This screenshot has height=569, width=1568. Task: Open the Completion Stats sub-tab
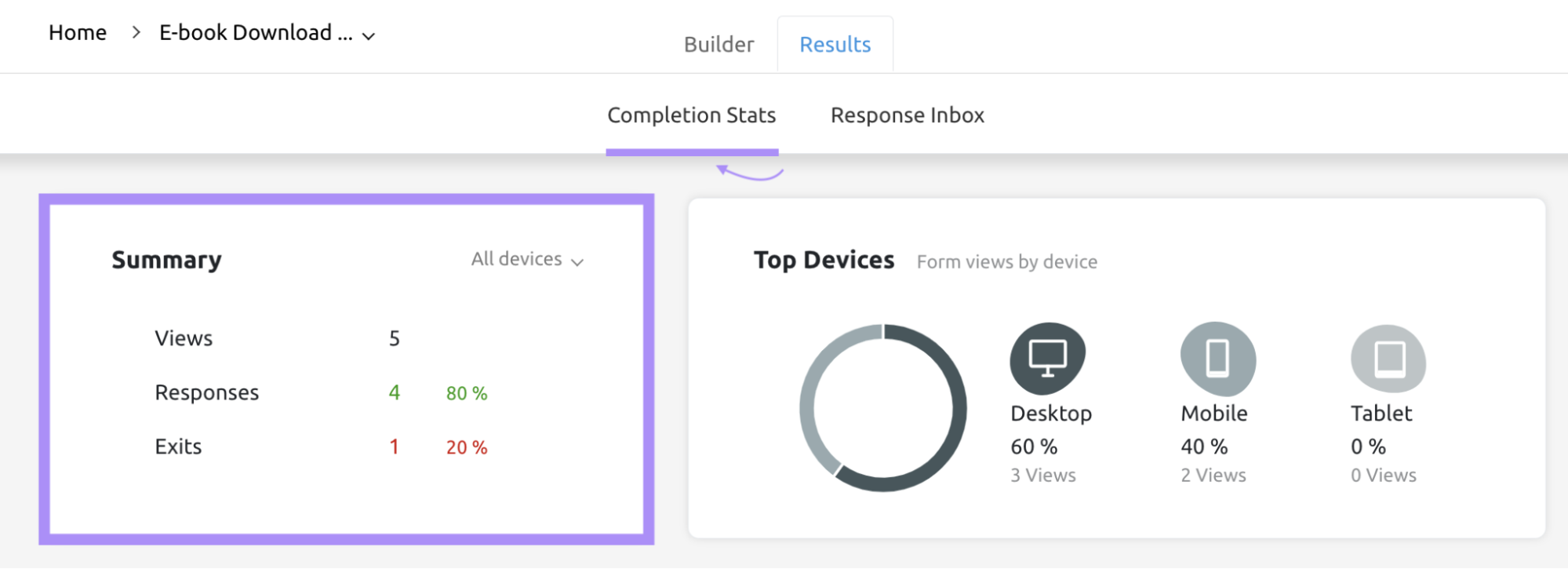click(691, 115)
